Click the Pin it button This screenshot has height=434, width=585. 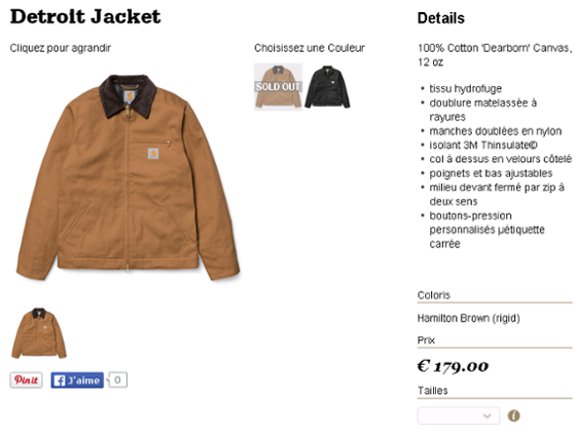[26, 380]
